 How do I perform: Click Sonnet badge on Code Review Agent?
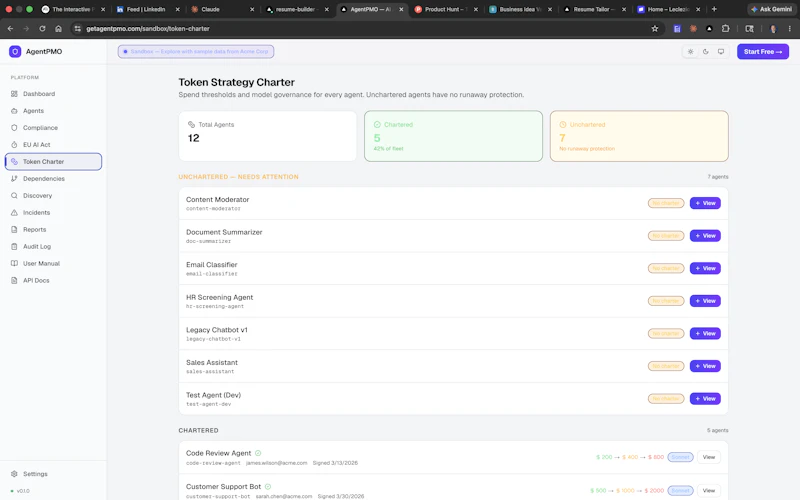point(680,457)
